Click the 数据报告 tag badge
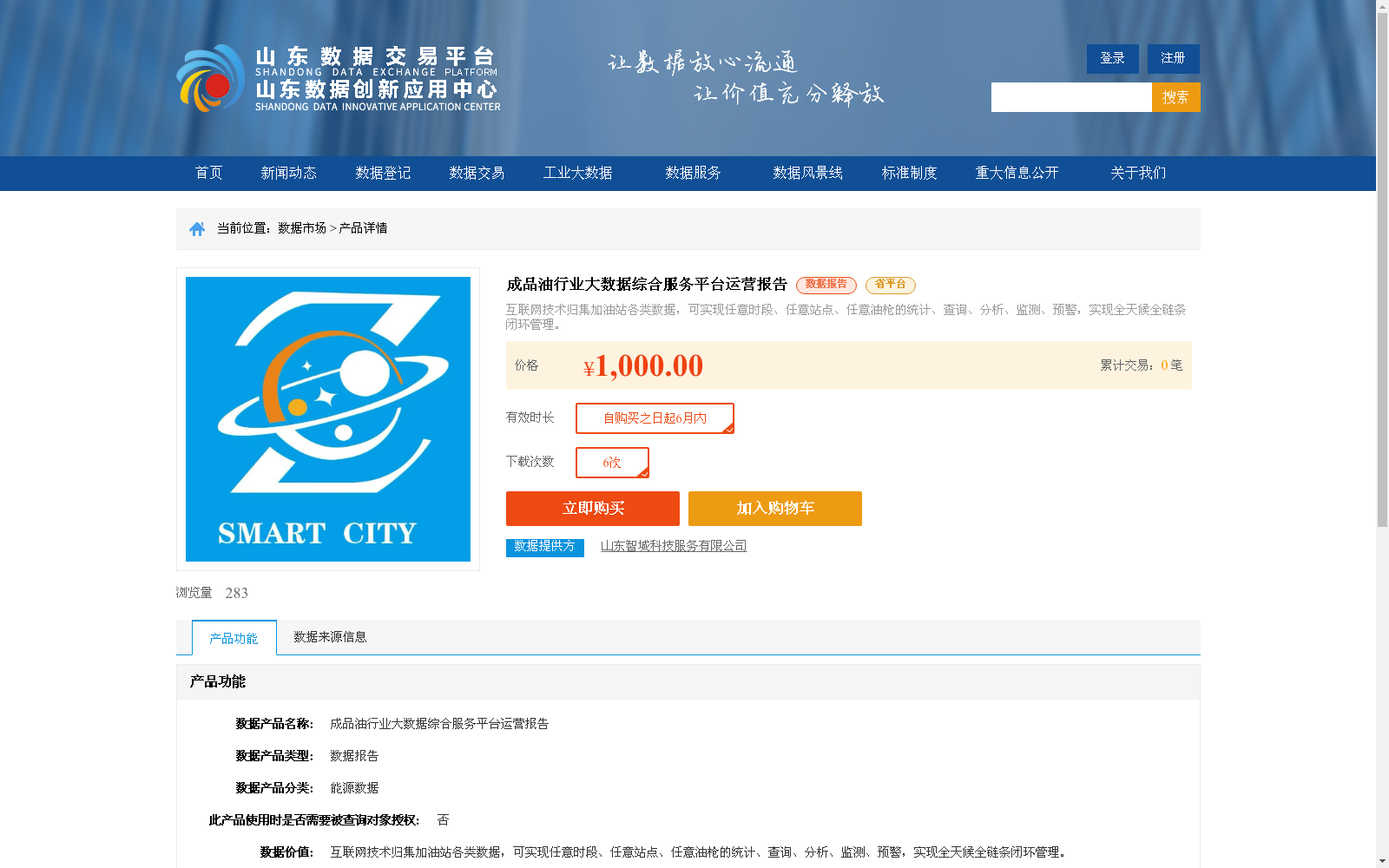 click(826, 285)
